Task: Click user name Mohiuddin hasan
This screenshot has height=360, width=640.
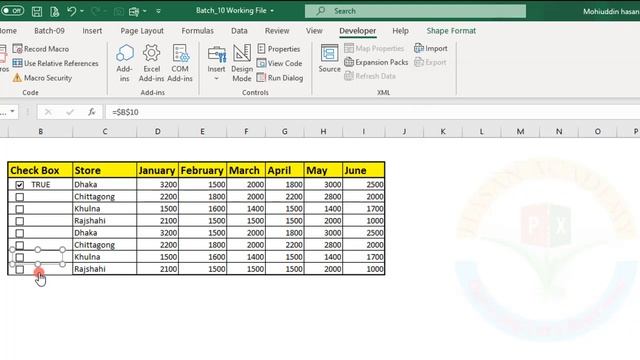Action: (611, 11)
